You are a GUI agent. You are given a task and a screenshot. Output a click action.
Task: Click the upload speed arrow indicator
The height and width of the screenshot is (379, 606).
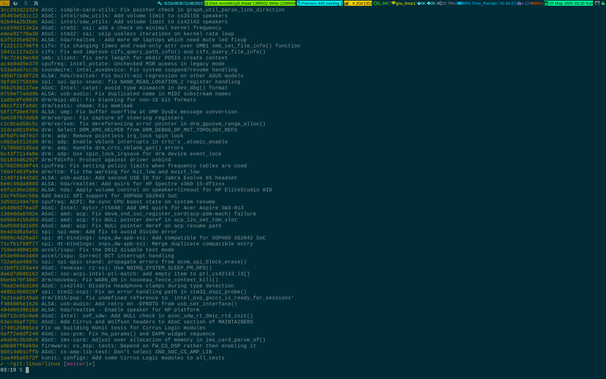pos(432,3)
